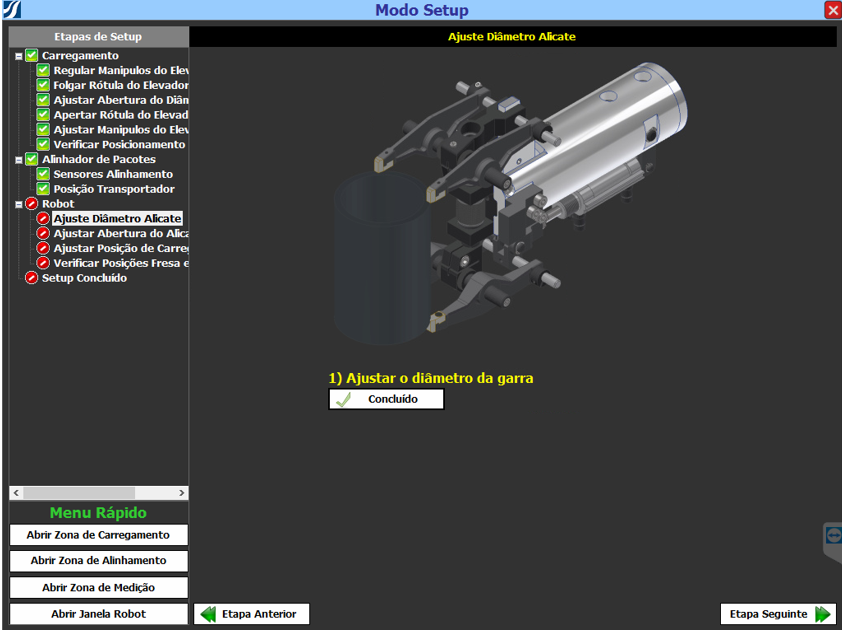Screen dimensions: 842x631
Task: Toggle the Sensores Alinhamento checkbox
Action: [43, 174]
